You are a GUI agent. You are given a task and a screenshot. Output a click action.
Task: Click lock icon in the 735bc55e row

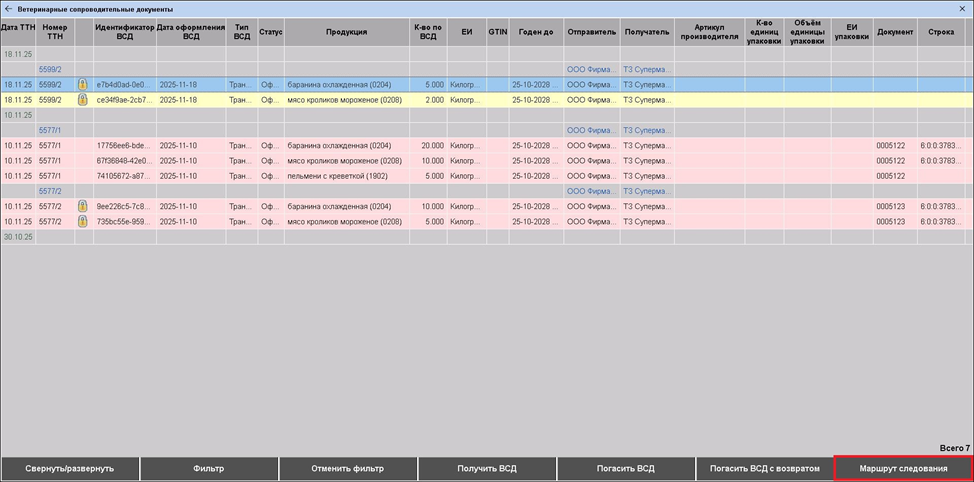[83, 221]
